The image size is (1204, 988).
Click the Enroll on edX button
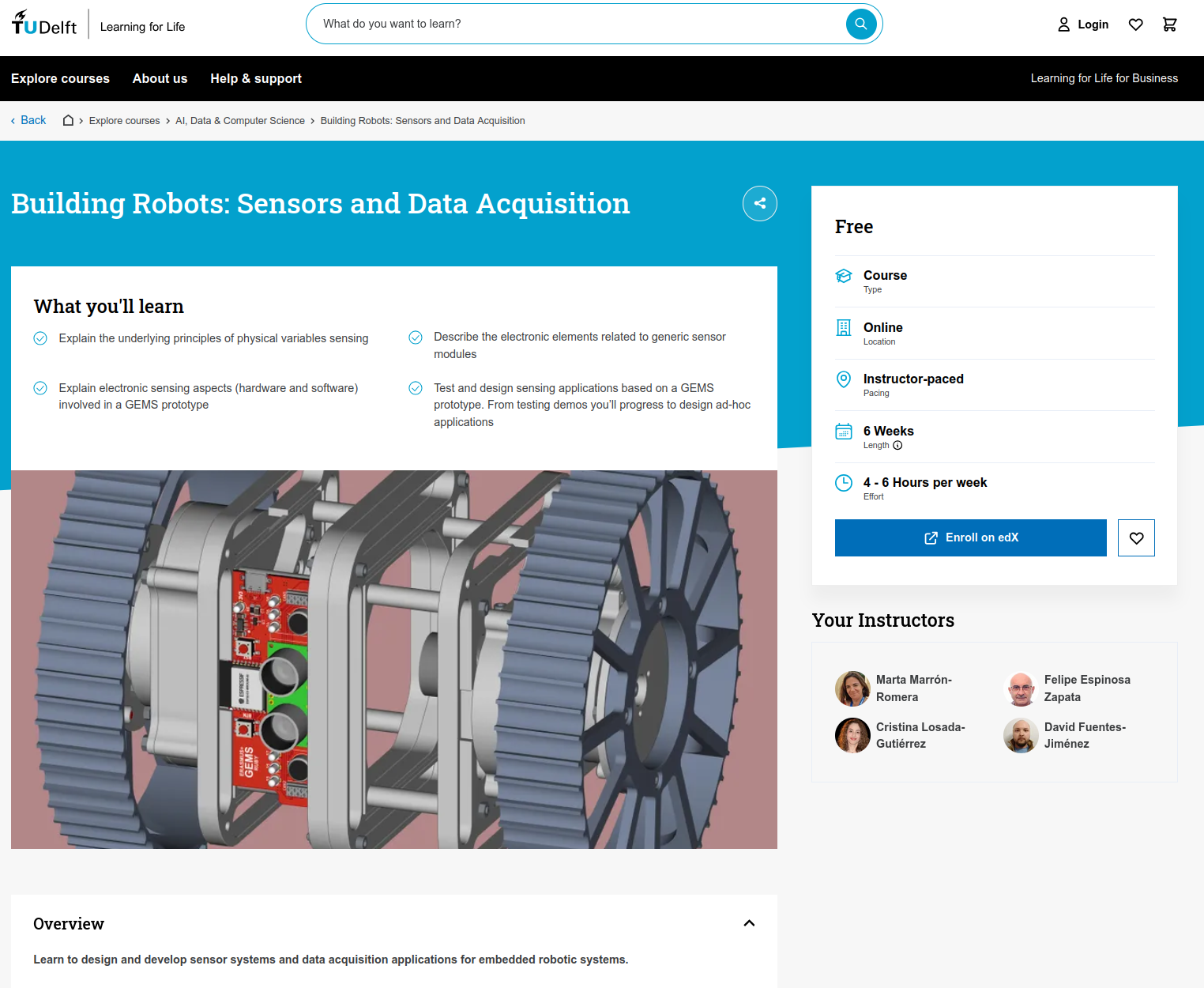point(970,537)
